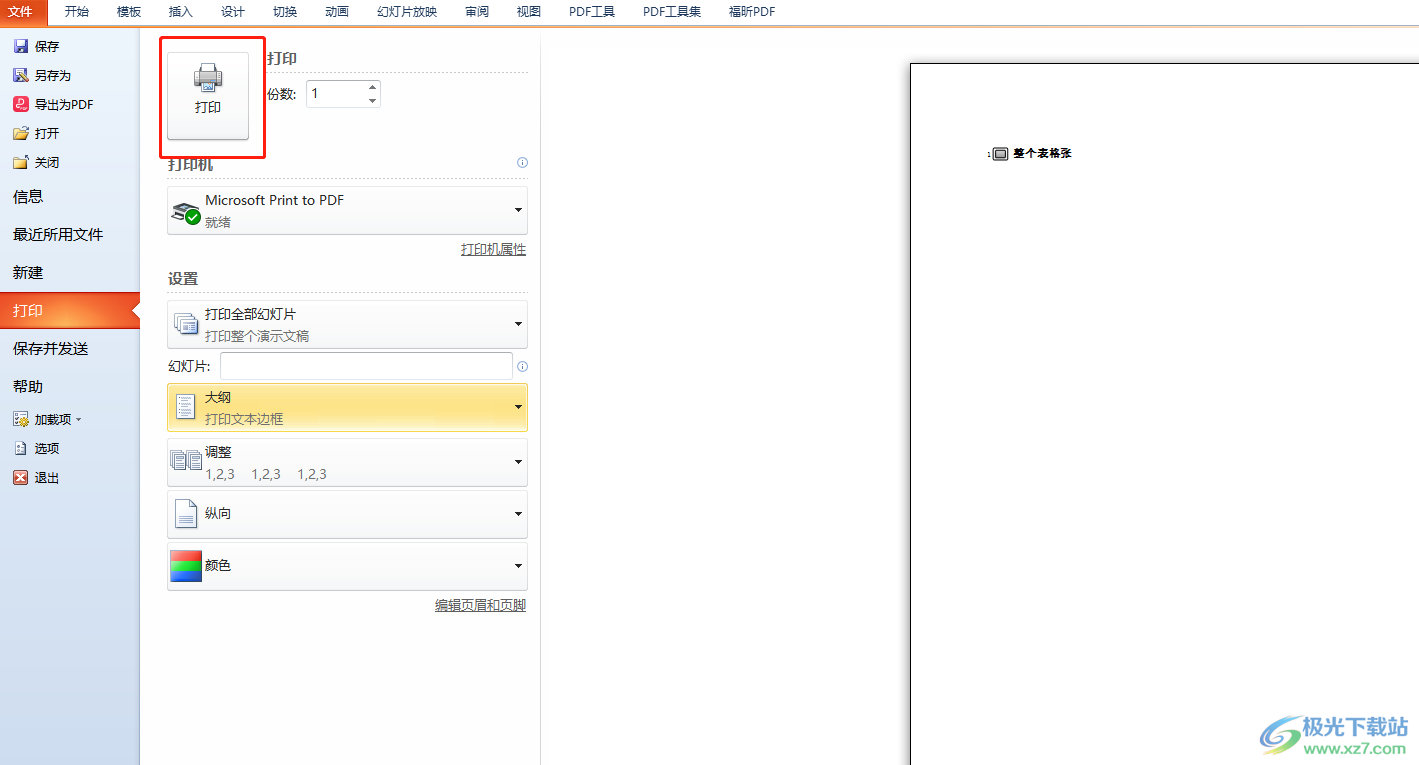Click the copies number field
Screen dimensions: 1419x765
click(x=336, y=94)
